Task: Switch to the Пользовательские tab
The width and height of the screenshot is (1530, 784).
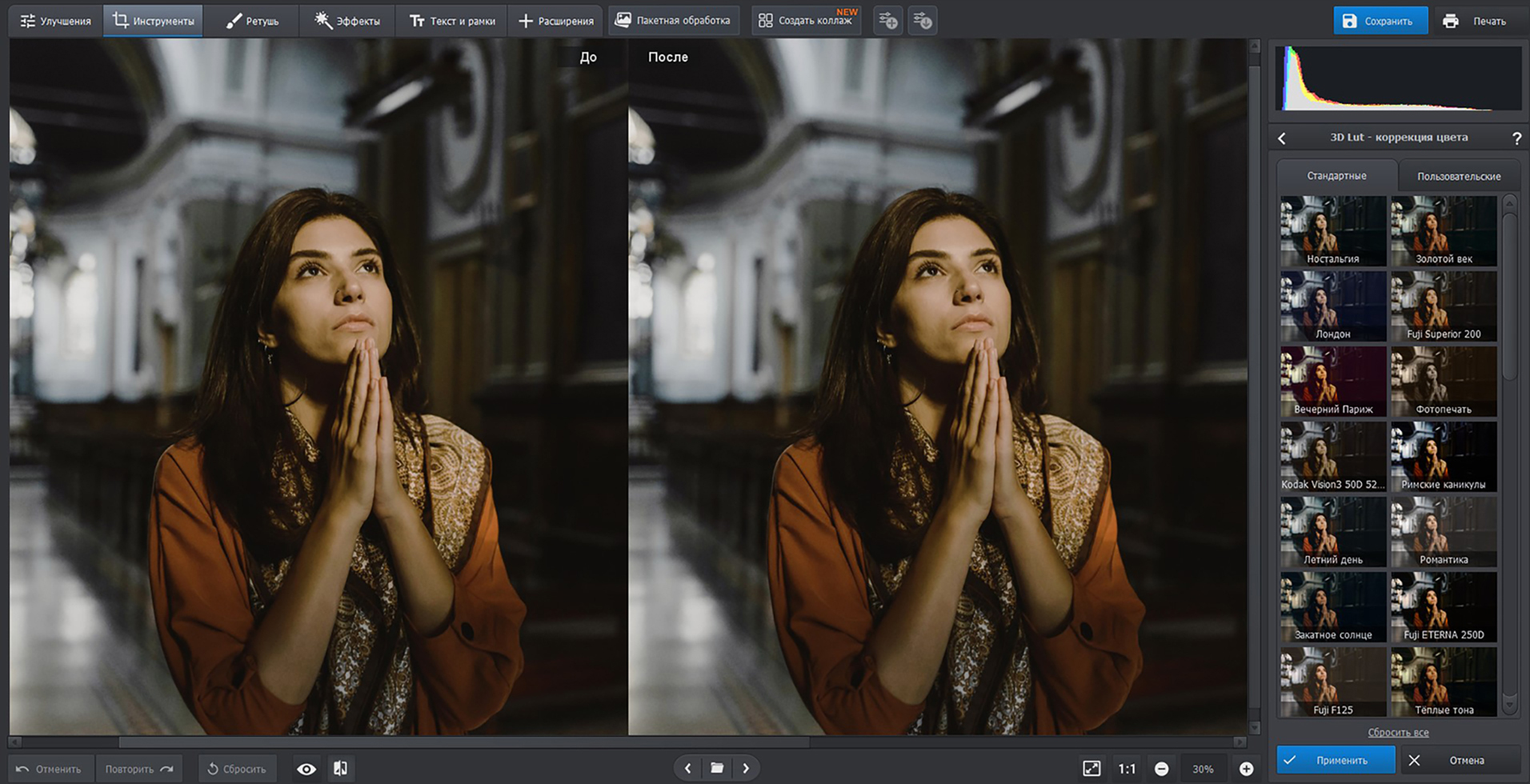Action: tap(1458, 176)
